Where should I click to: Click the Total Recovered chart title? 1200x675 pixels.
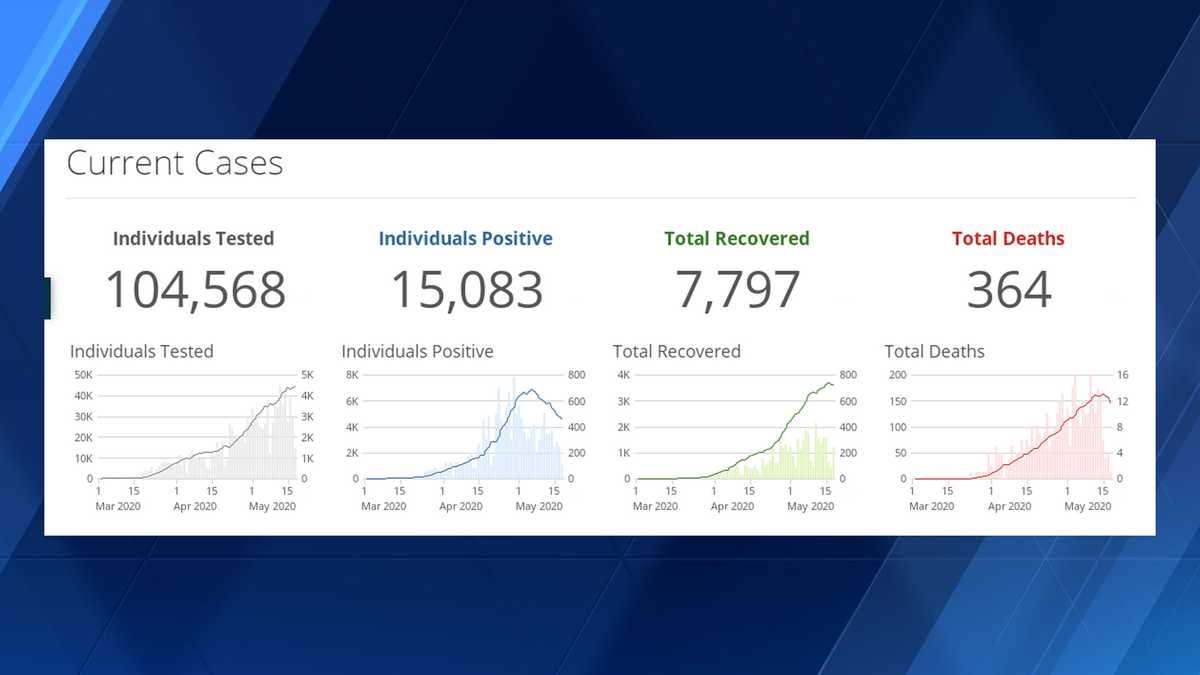(x=676, y=352)
